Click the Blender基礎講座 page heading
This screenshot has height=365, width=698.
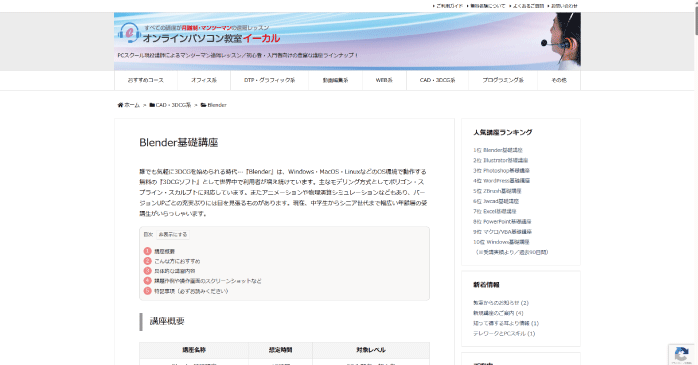(179, 142)
